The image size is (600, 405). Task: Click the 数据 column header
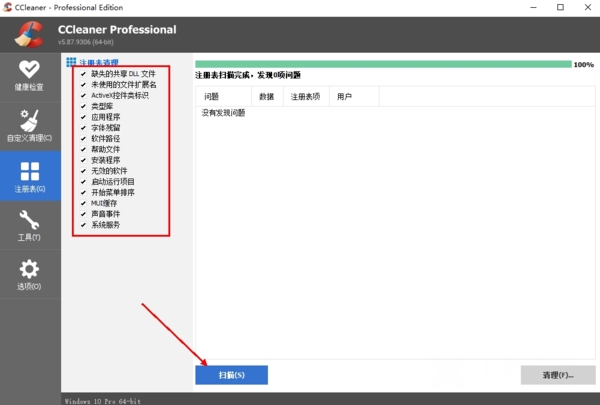[267, 96]
